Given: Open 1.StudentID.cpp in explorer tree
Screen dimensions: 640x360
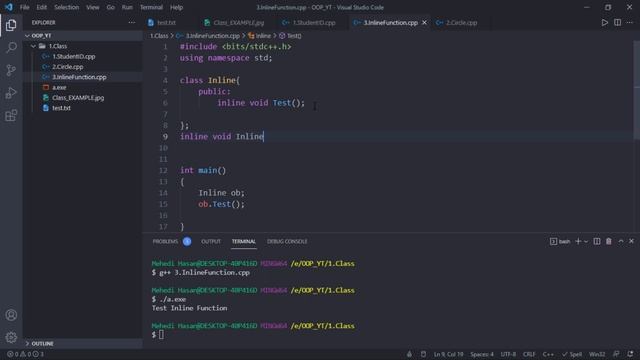Looking at the screenshot, I should coord(73,56).
